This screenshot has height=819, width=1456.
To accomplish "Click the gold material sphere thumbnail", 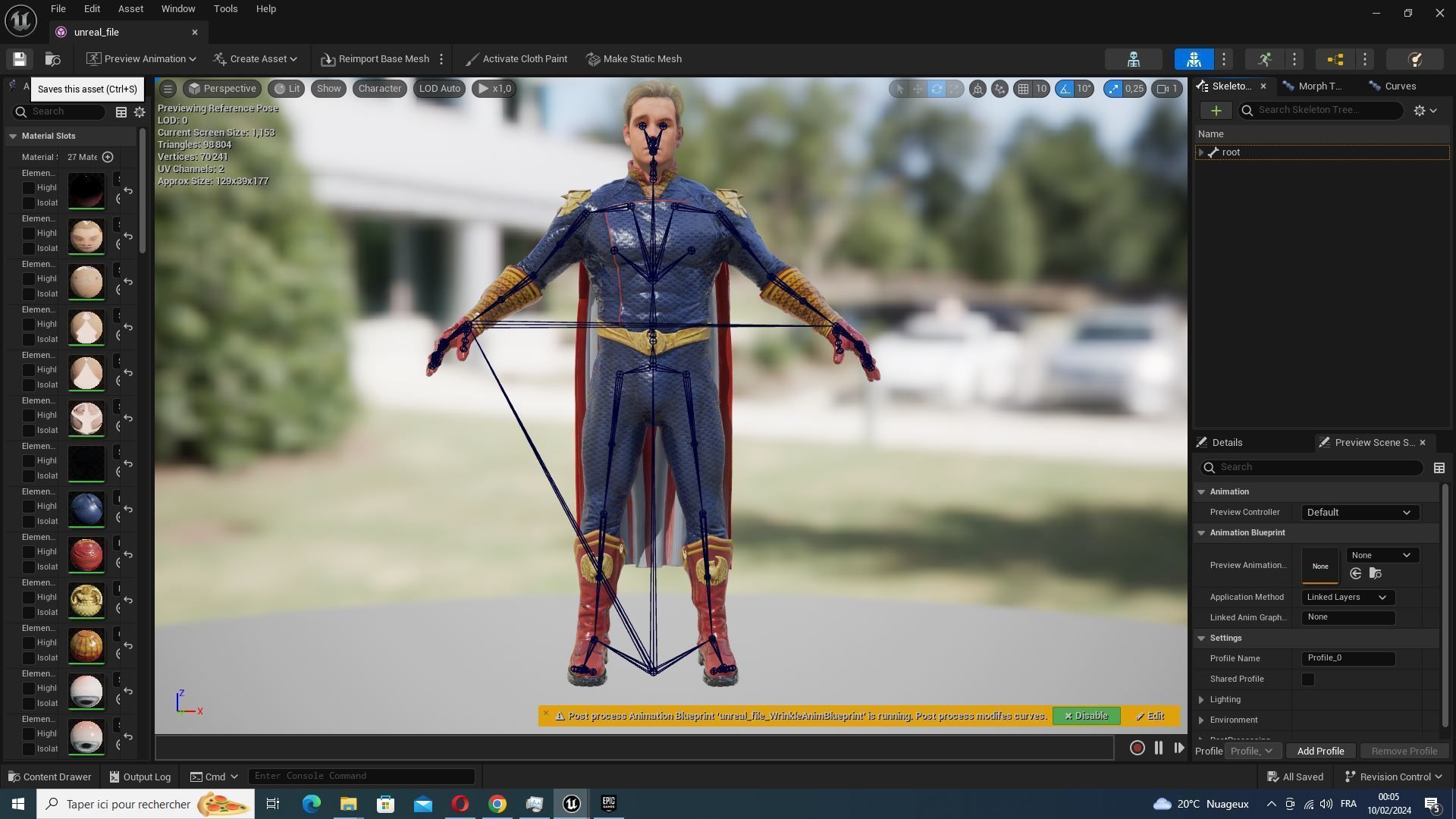I will pos(86,601).
